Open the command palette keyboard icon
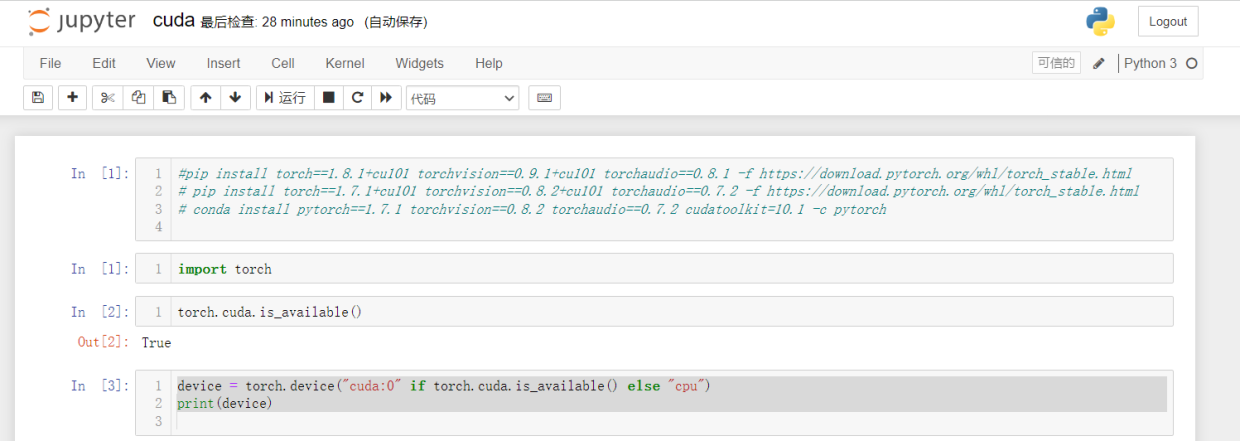Screen dimensions: 1240x441 (545, 98)
